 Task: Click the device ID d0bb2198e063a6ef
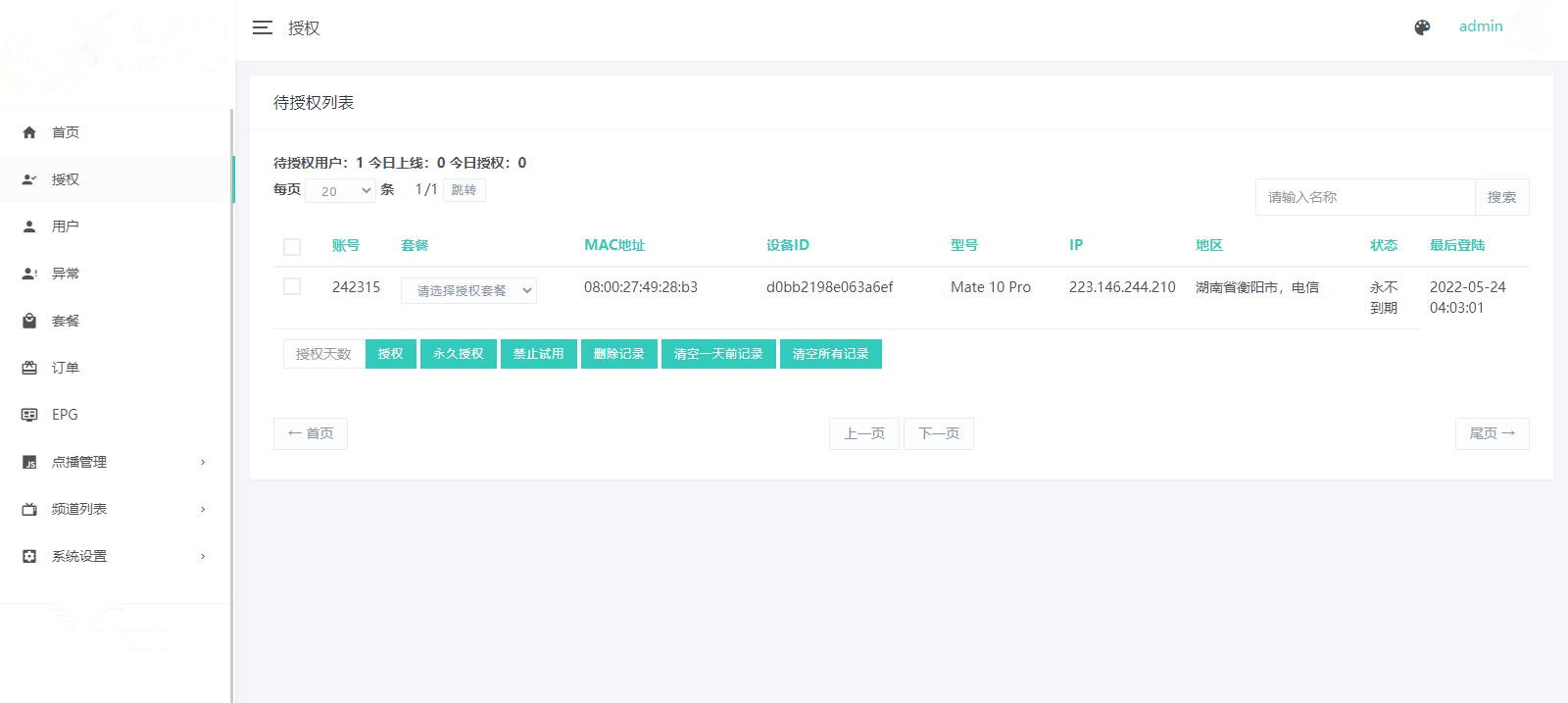[830, 287]
